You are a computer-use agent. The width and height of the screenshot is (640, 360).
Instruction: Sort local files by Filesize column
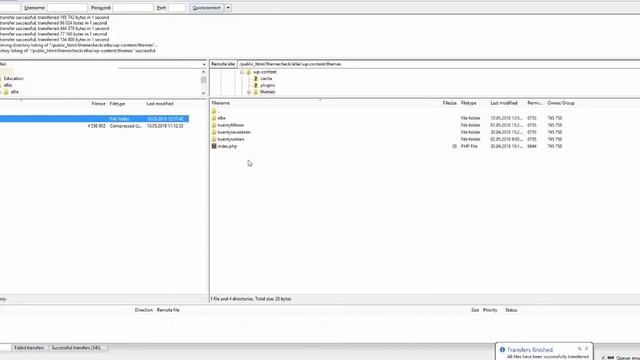tap(98, 104)
